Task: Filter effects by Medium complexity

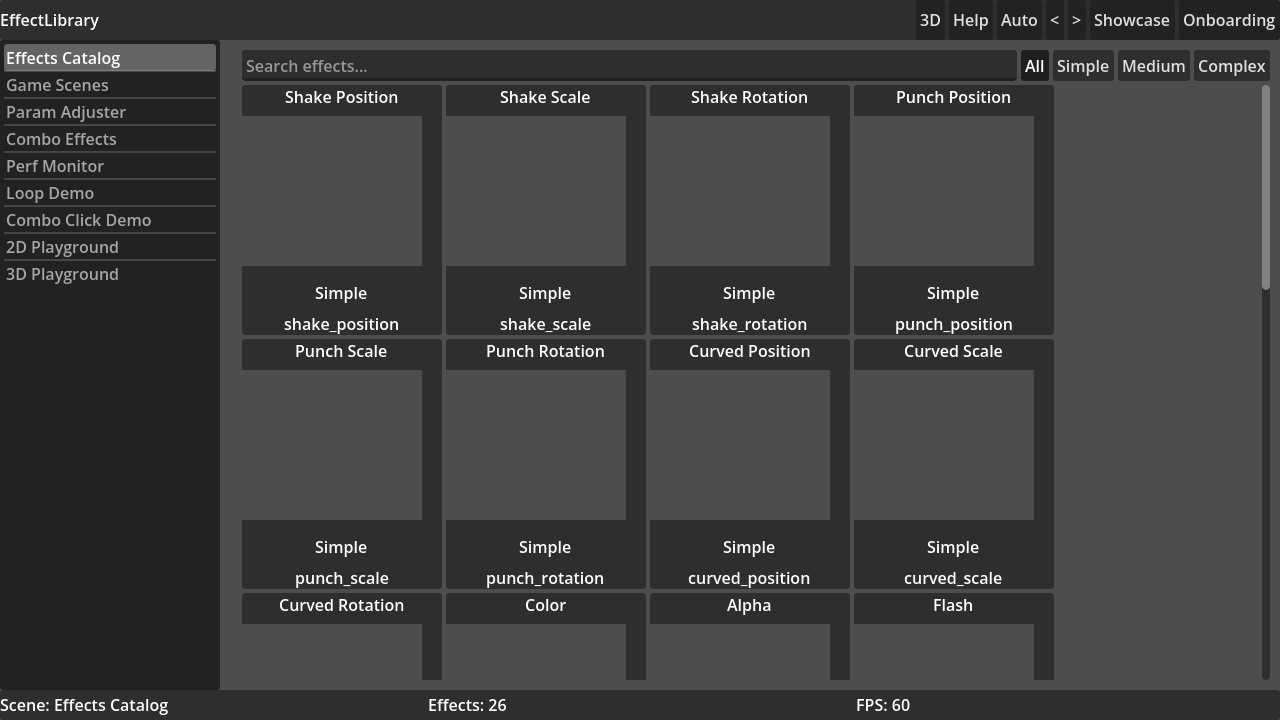Action: (x=1153, y=66)
